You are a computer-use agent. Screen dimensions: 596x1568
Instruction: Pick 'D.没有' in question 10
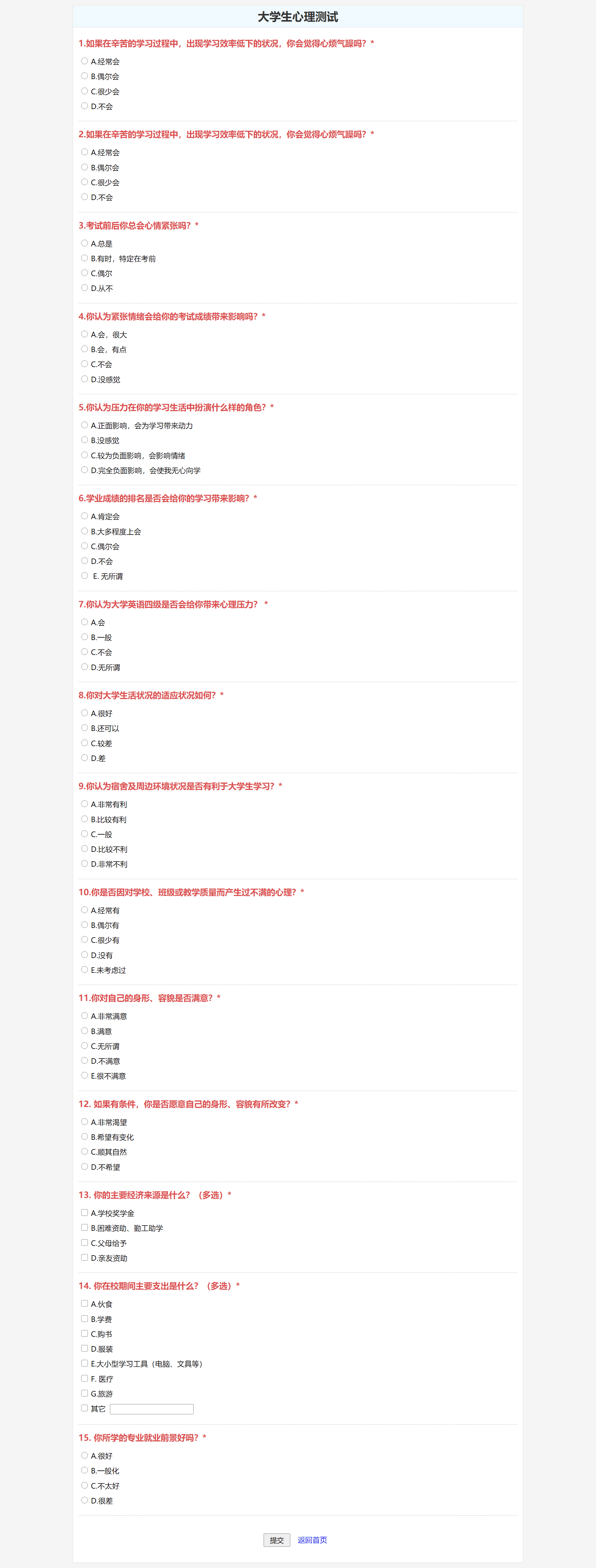point(85,955)
